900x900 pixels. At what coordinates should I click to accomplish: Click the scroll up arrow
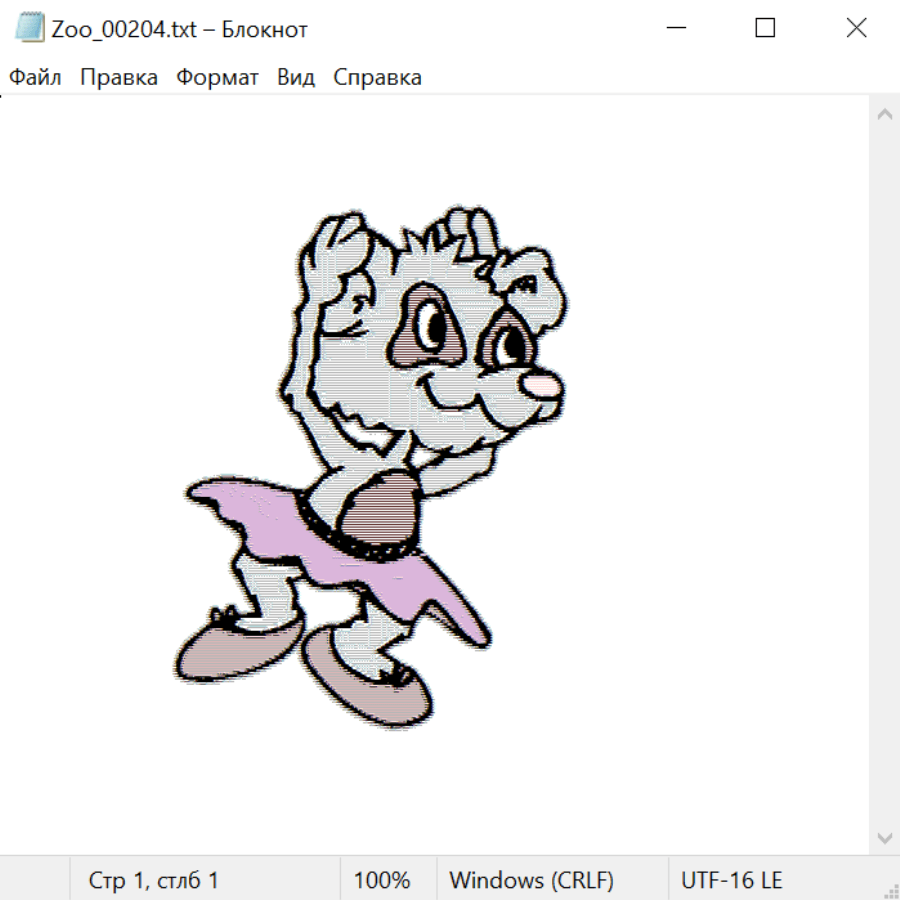point(884,114)
